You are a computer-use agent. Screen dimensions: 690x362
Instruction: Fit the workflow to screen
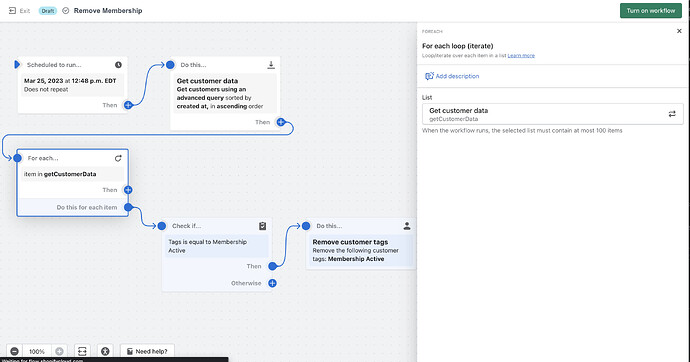tap(82, 351)
